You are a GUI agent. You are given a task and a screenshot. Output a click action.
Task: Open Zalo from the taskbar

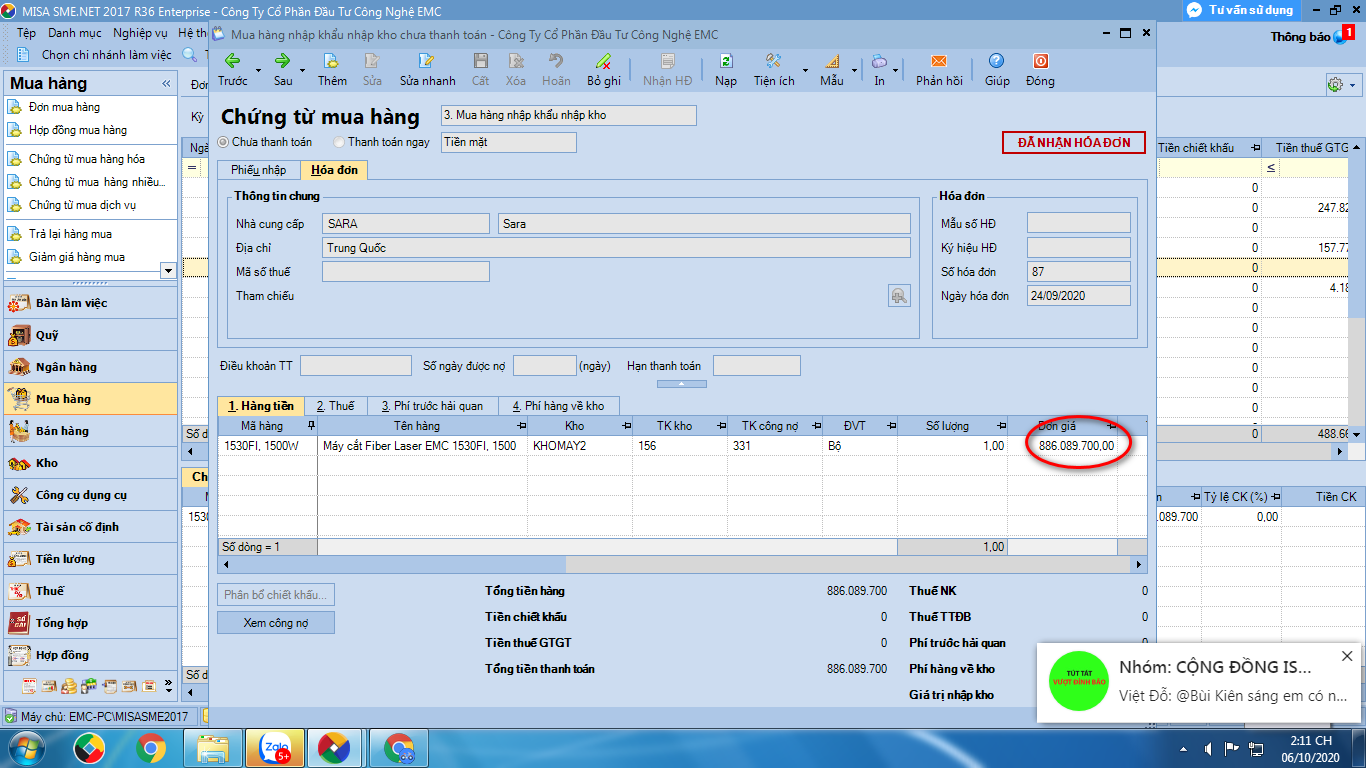tap(273, 747)
